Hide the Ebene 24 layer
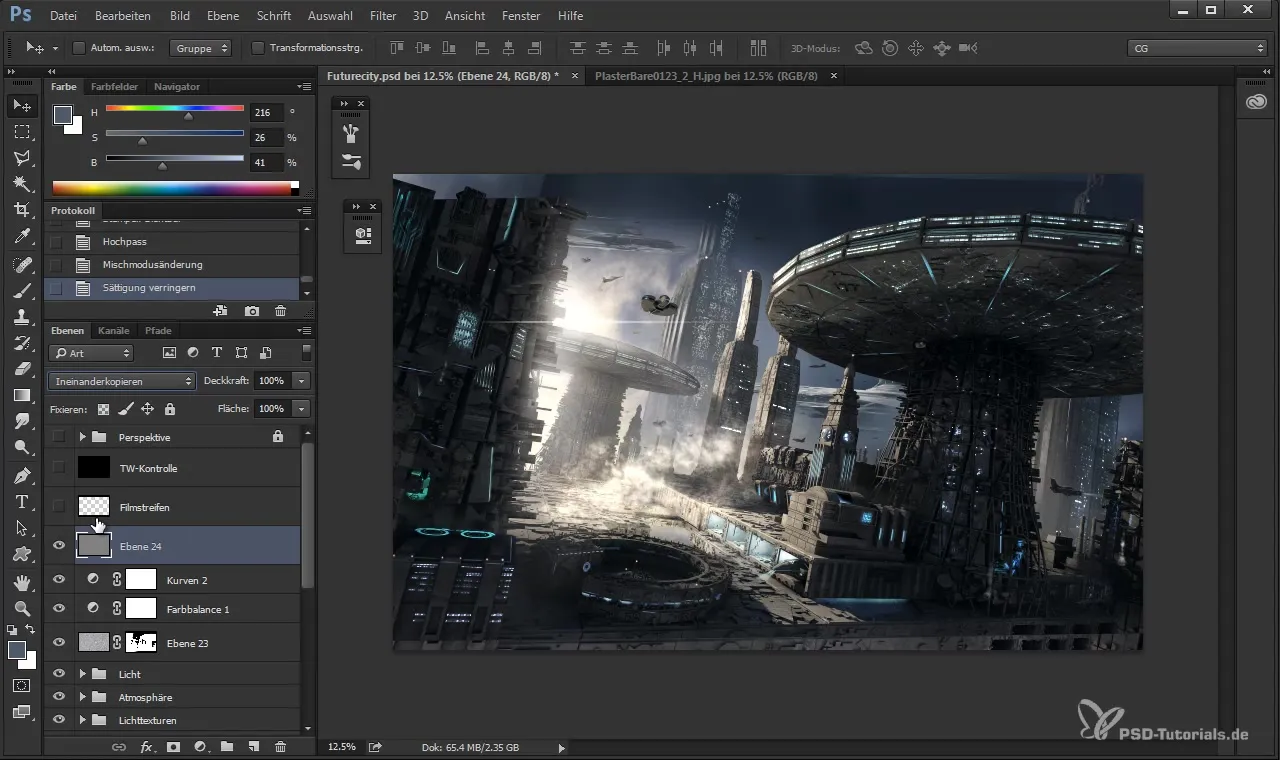The height and width of the screenshot is (760, 1280). coord(58,546)
